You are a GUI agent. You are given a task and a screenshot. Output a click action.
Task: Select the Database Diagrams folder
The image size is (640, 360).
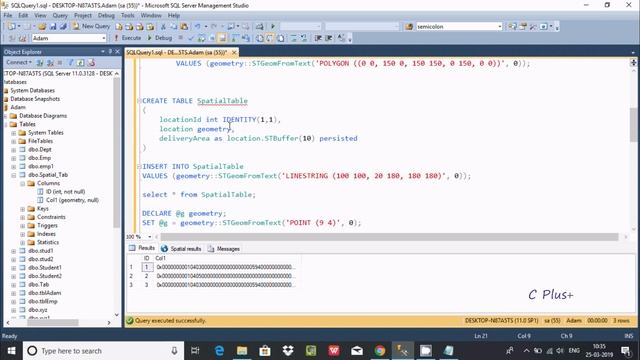pyautogui.click(x=43, y=116)
